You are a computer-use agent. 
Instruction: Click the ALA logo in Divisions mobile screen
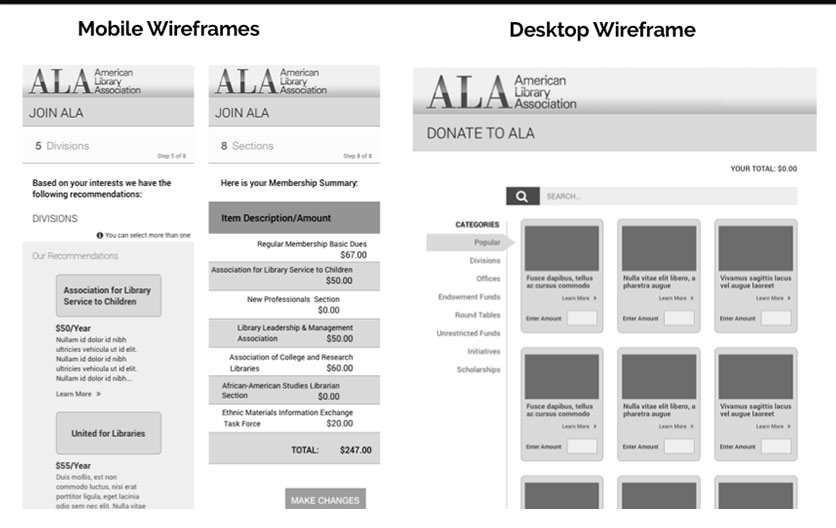[x=85, y=81]
